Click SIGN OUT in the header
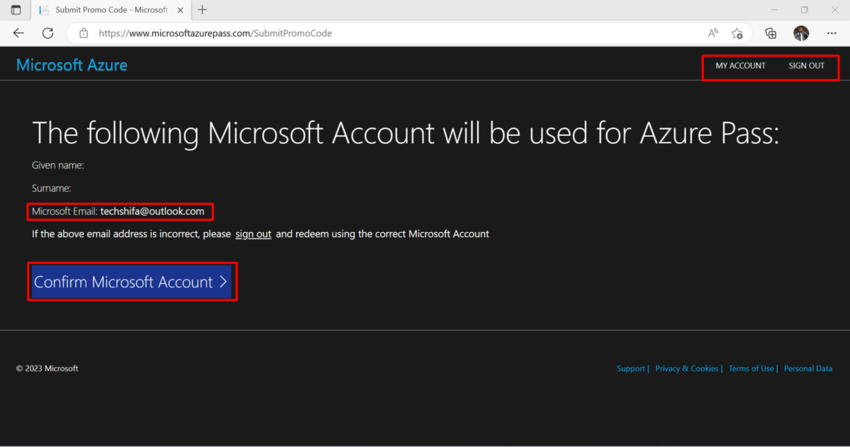Screen dimensions: 850x447 point(806,66)
